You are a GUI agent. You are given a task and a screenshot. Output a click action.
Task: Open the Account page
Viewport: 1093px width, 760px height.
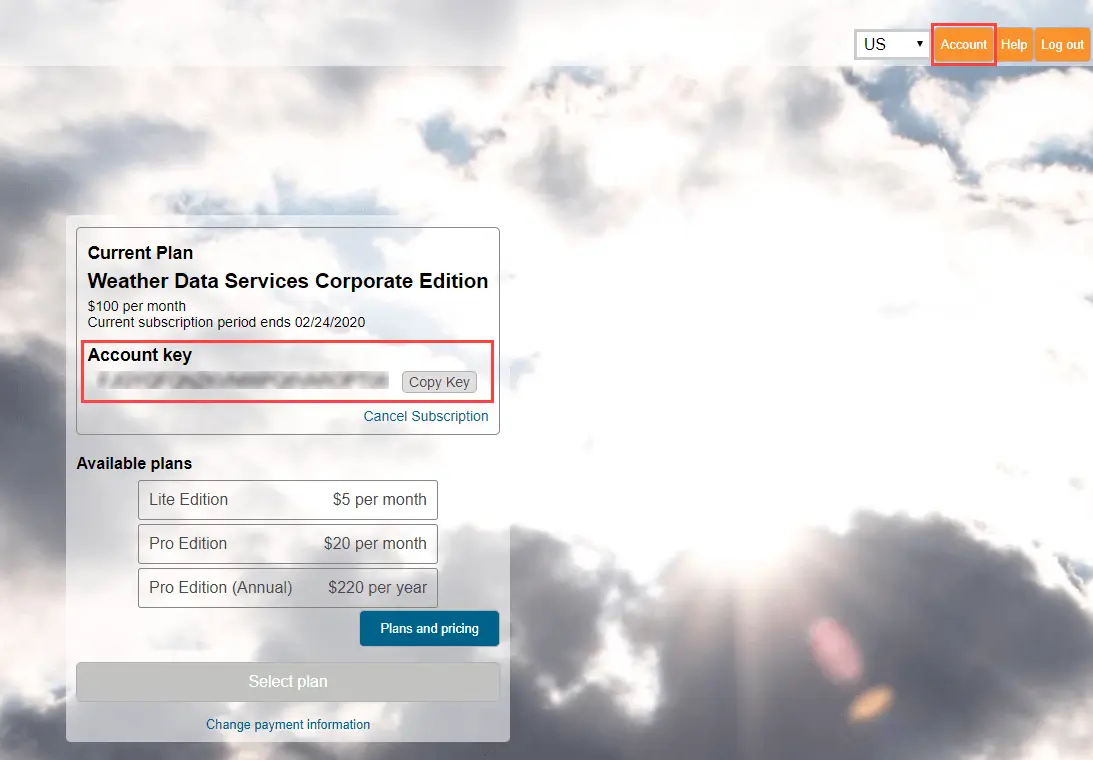[x=963, y=45]
